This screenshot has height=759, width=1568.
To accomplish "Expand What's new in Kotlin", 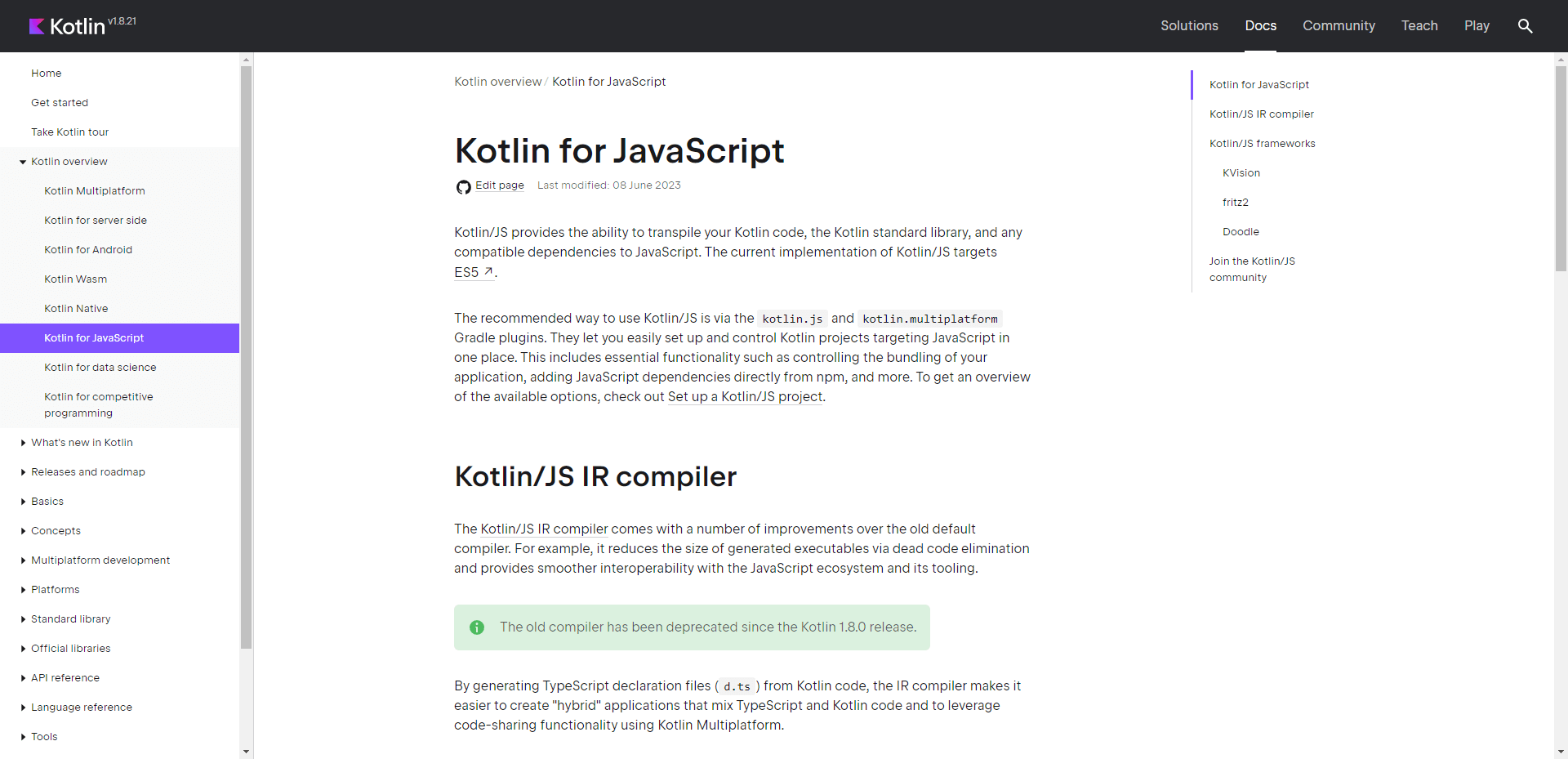I will (23, 442).
